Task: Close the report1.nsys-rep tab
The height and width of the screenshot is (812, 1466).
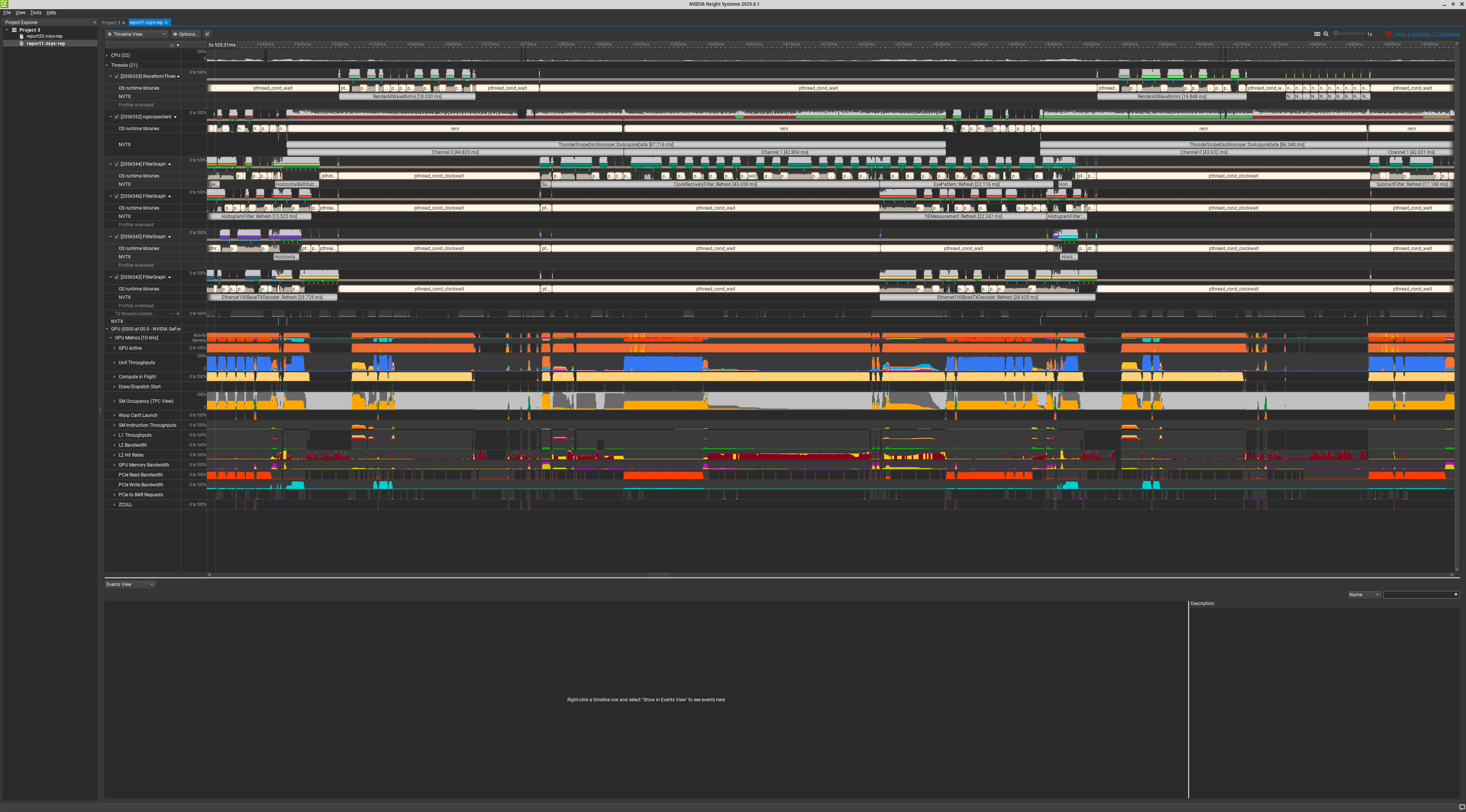Action: pyautogui.click(x=166, y=23)
